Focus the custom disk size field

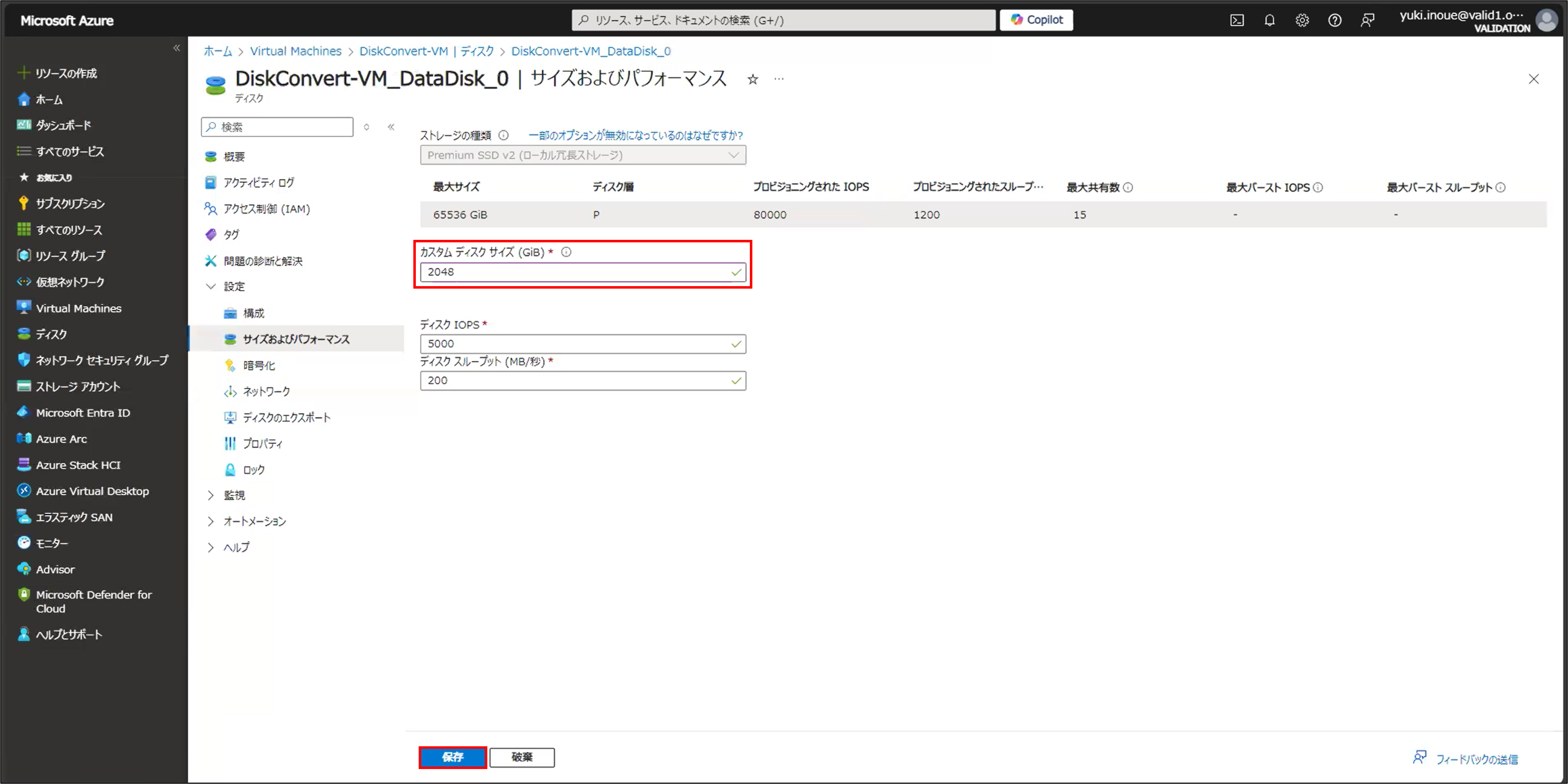tap(583, 272)
